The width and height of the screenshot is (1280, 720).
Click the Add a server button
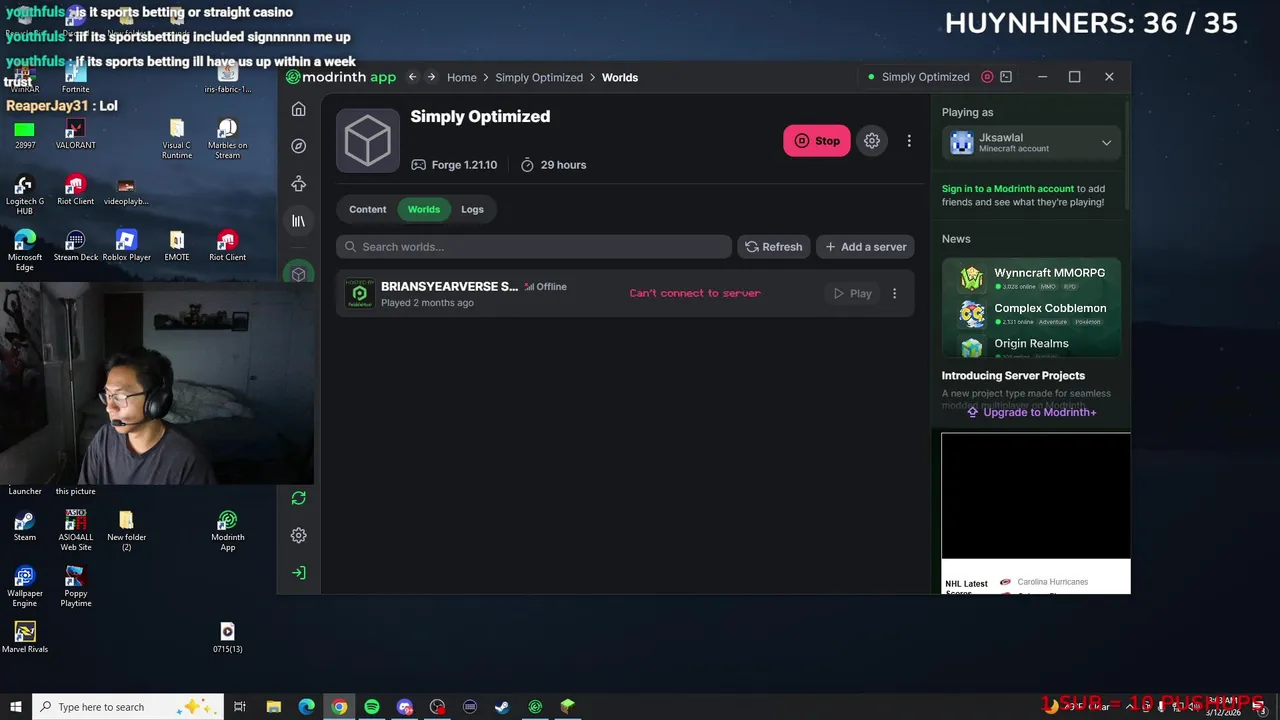[865, 247]
